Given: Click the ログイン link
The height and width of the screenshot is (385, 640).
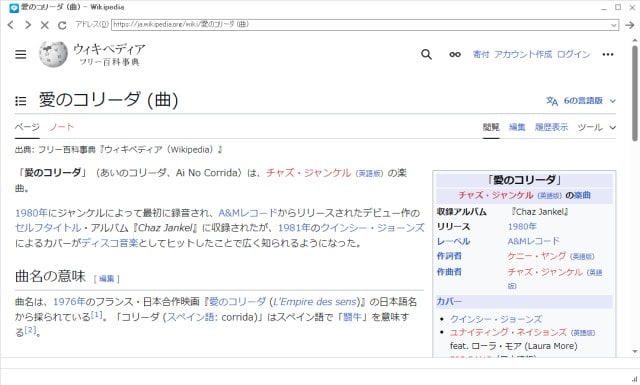Looking at the screenshot, I should pos(573,54).
